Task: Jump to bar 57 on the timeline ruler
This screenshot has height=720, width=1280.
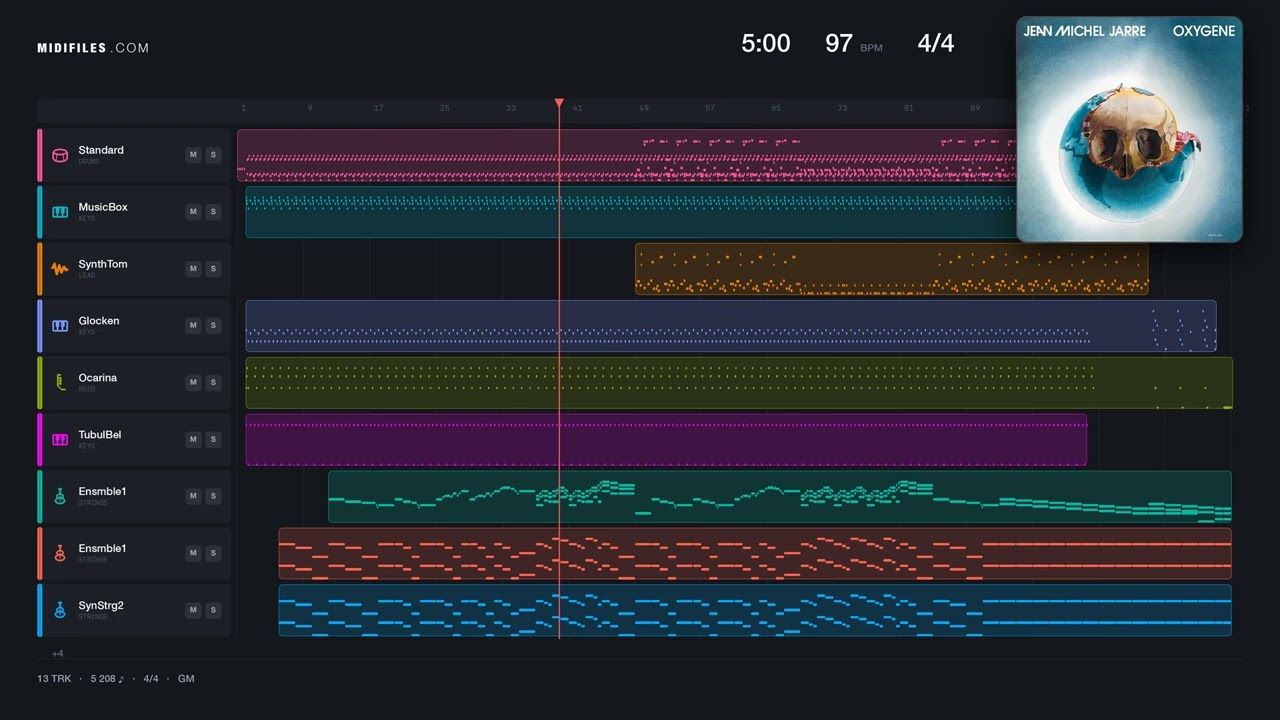Action: click(x=710, y=108)
